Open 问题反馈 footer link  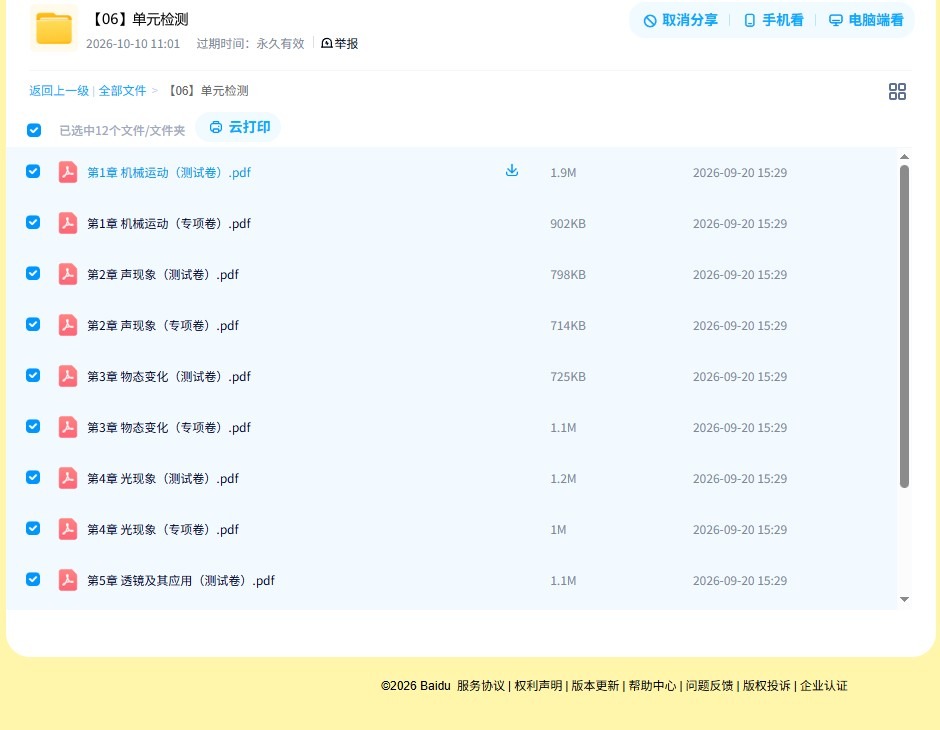click(710, 686)
